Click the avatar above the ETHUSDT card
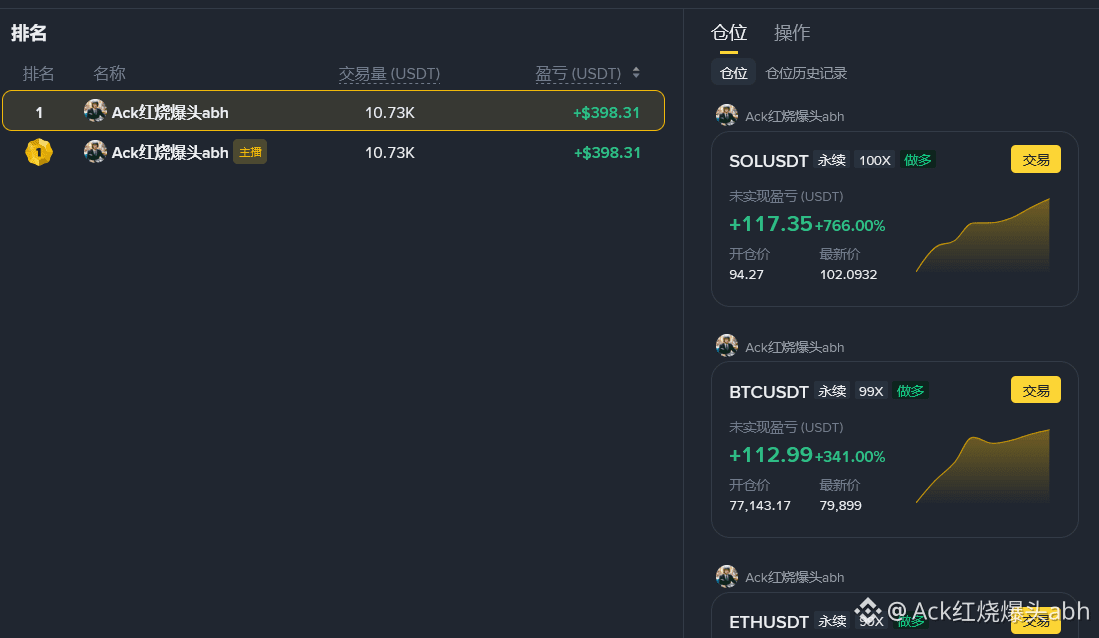 (x=727, y=576)
